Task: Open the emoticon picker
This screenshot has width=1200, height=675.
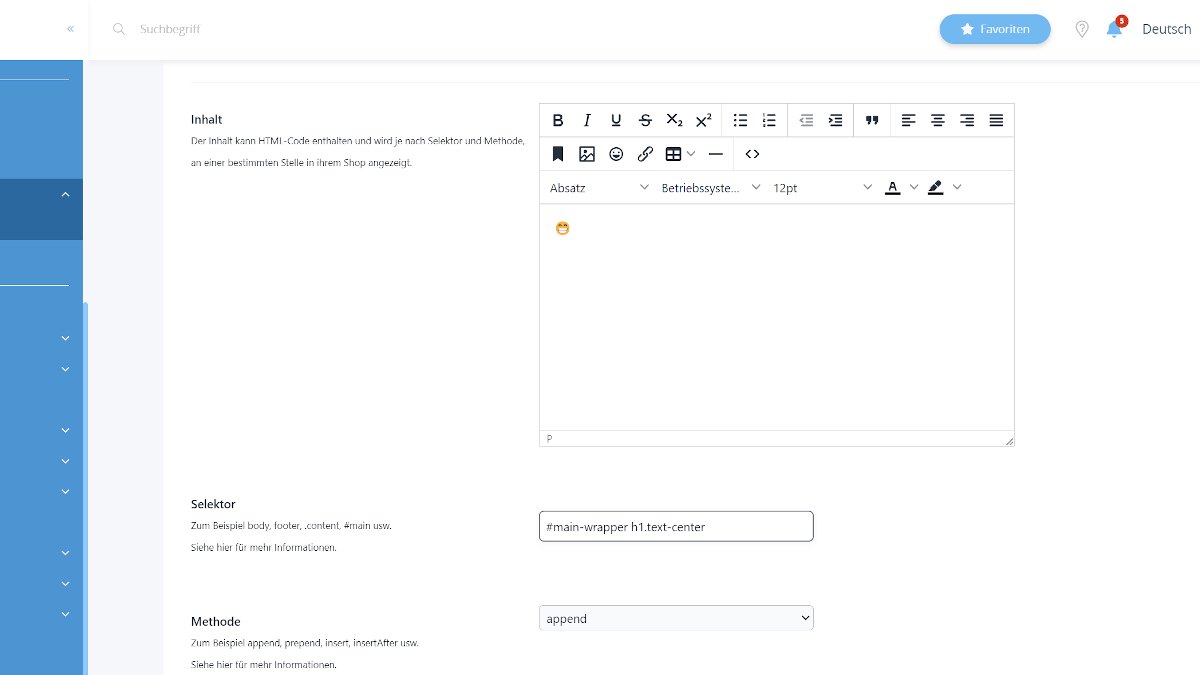Action: point(616,154)
